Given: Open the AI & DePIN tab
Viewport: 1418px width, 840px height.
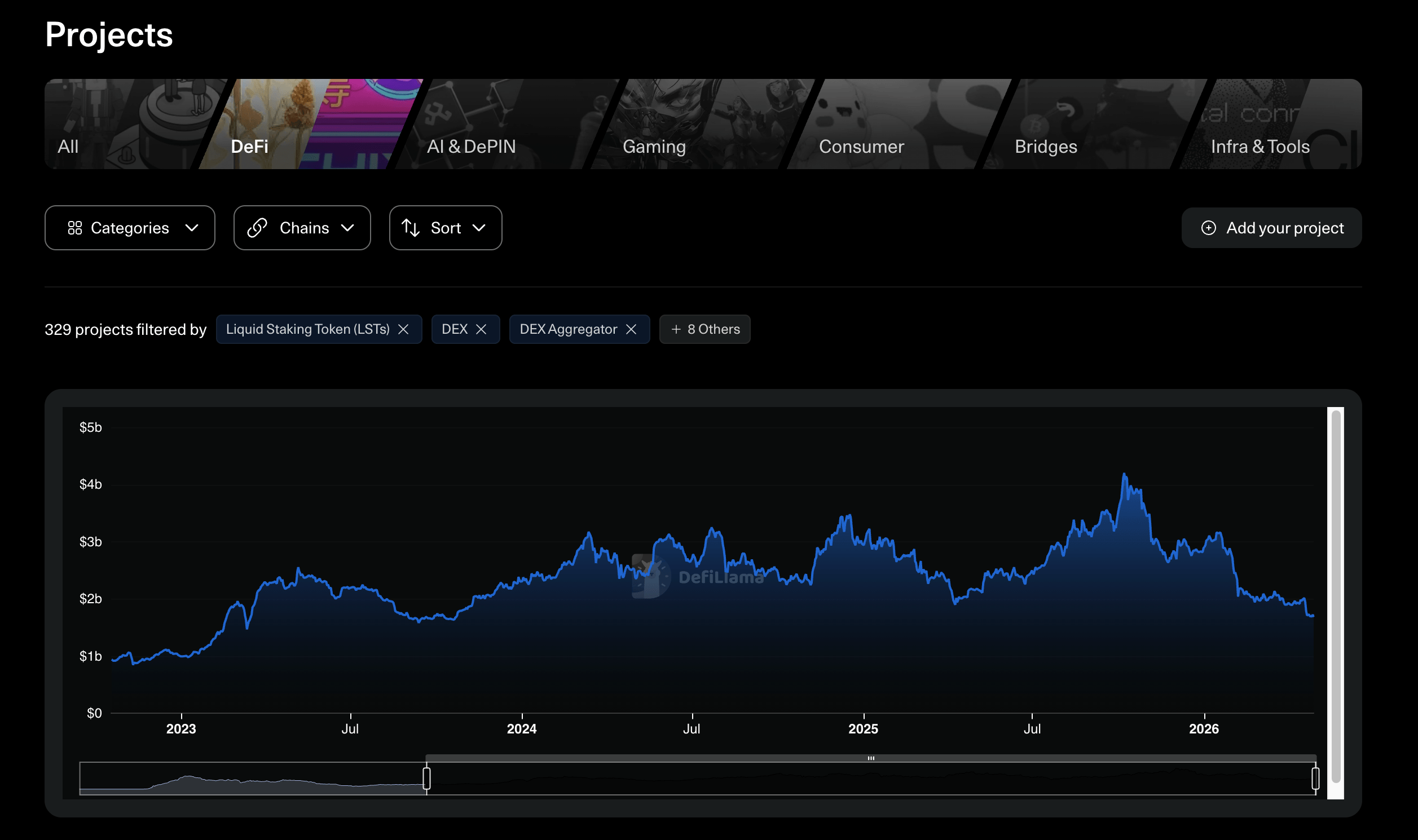Looking at the screenshot, I should pyautogui.click(x=471, y=147).
